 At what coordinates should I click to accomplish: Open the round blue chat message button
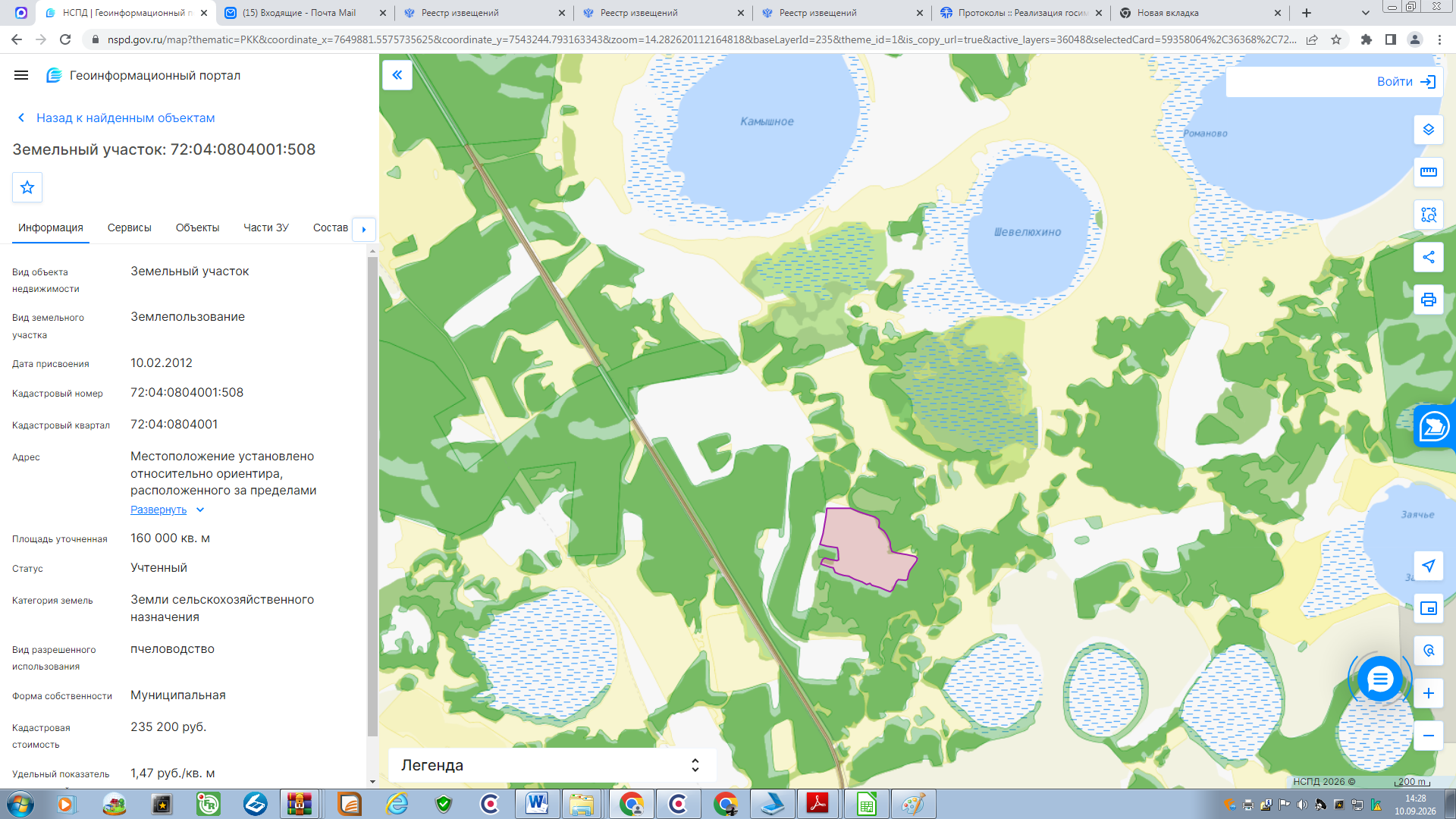1379,679
